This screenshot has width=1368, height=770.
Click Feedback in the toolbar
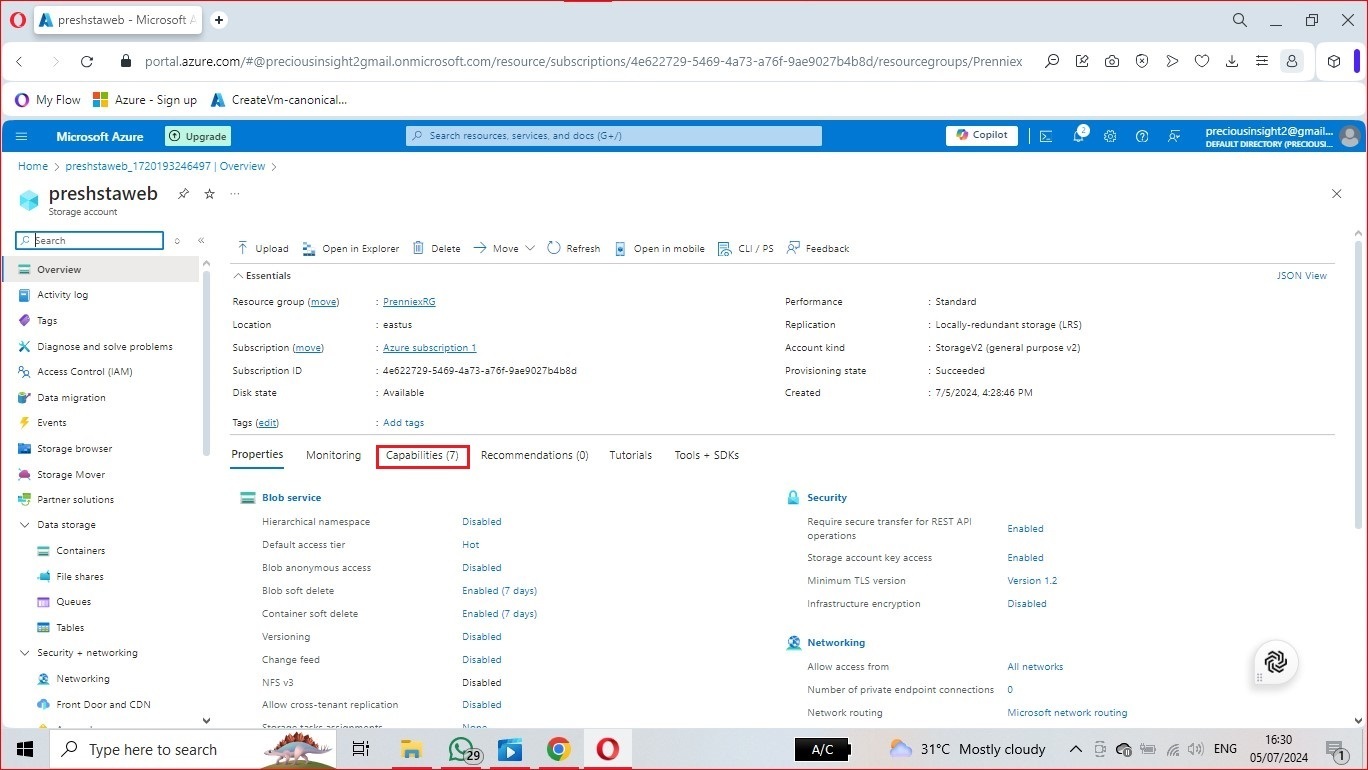818,248
